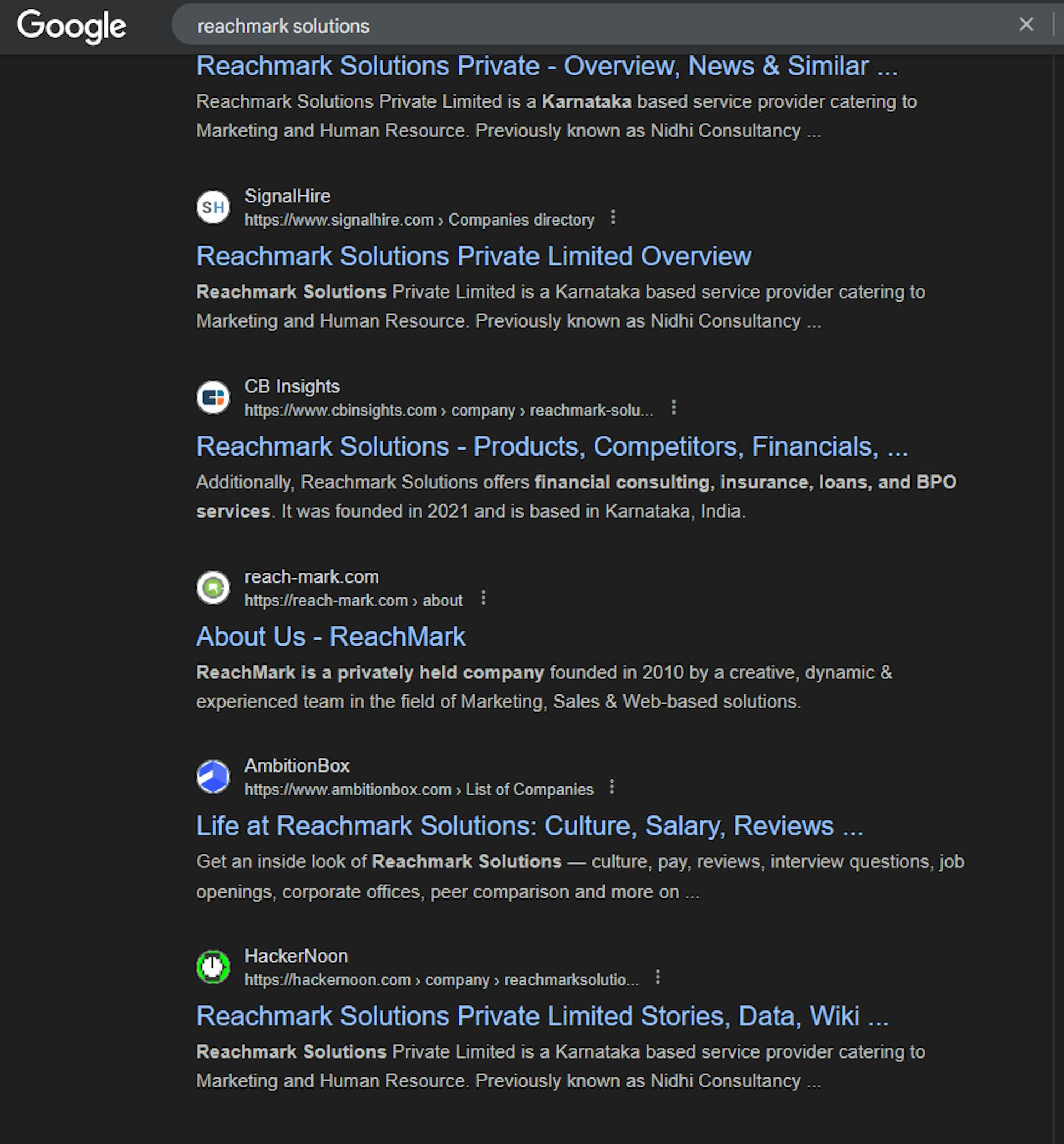Click the cbinsights.com company URL breadcrumb
This screenshot has height=1144, width=1064.
[449, 411]
